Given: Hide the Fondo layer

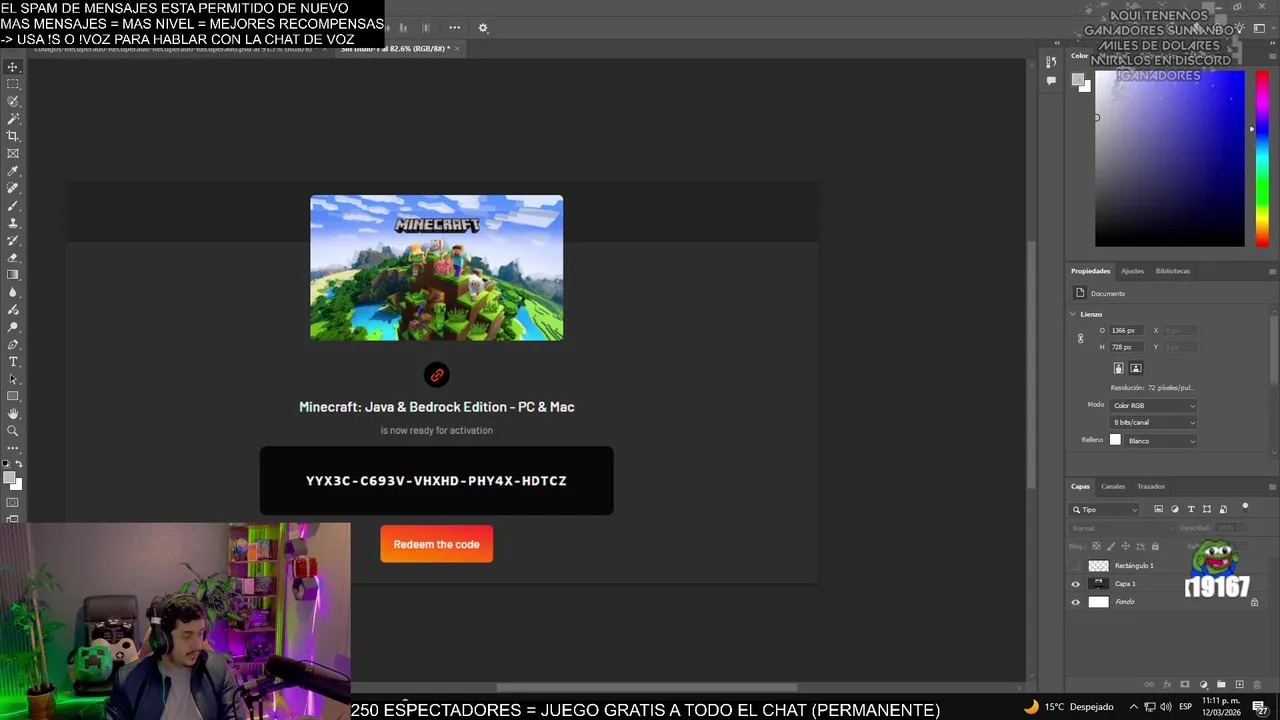Looking at the screenshot, I should coord(1076,602).
